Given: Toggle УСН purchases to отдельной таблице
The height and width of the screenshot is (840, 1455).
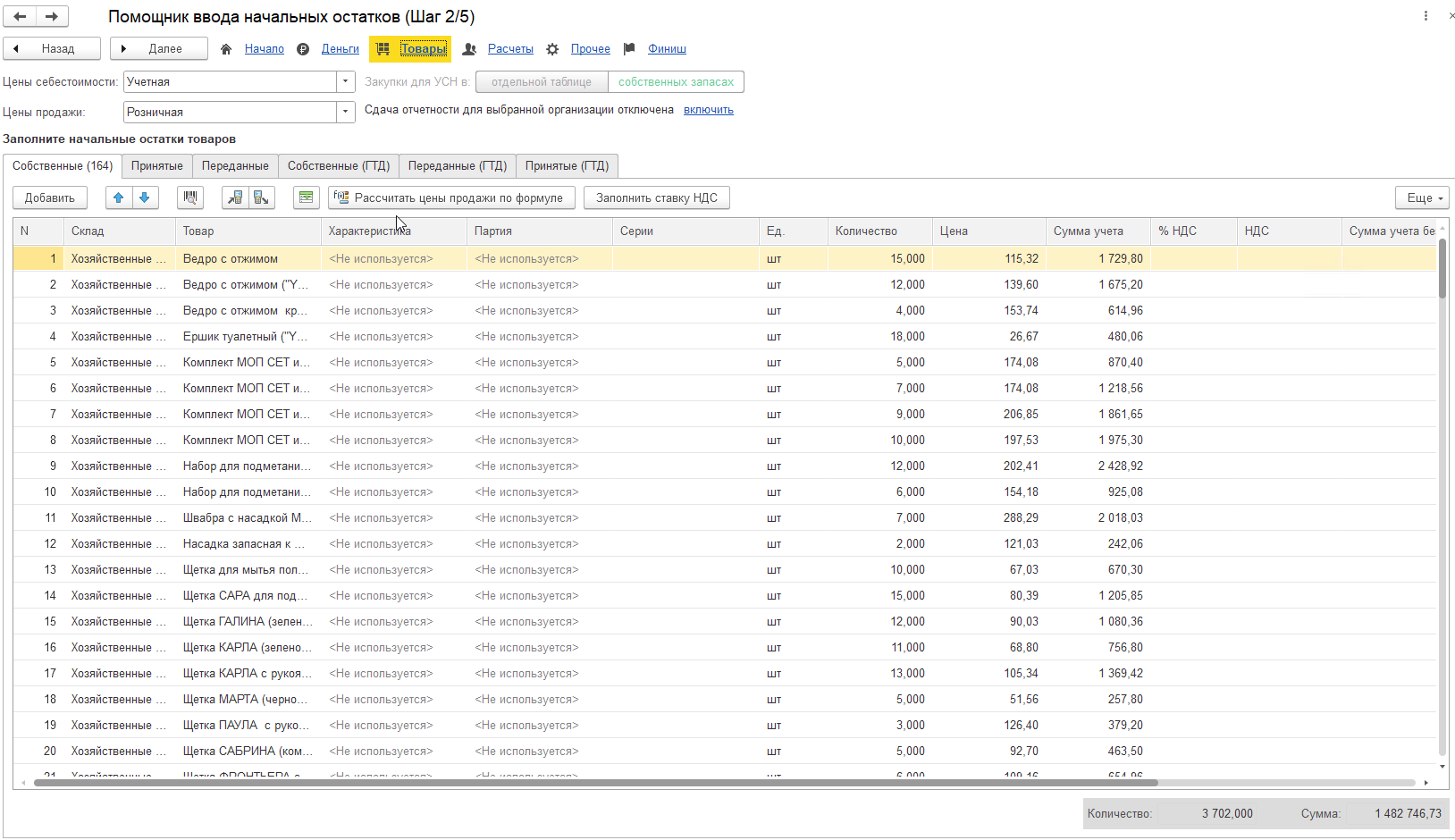Looking at the screenshot, I should click(x=542, y=82).
